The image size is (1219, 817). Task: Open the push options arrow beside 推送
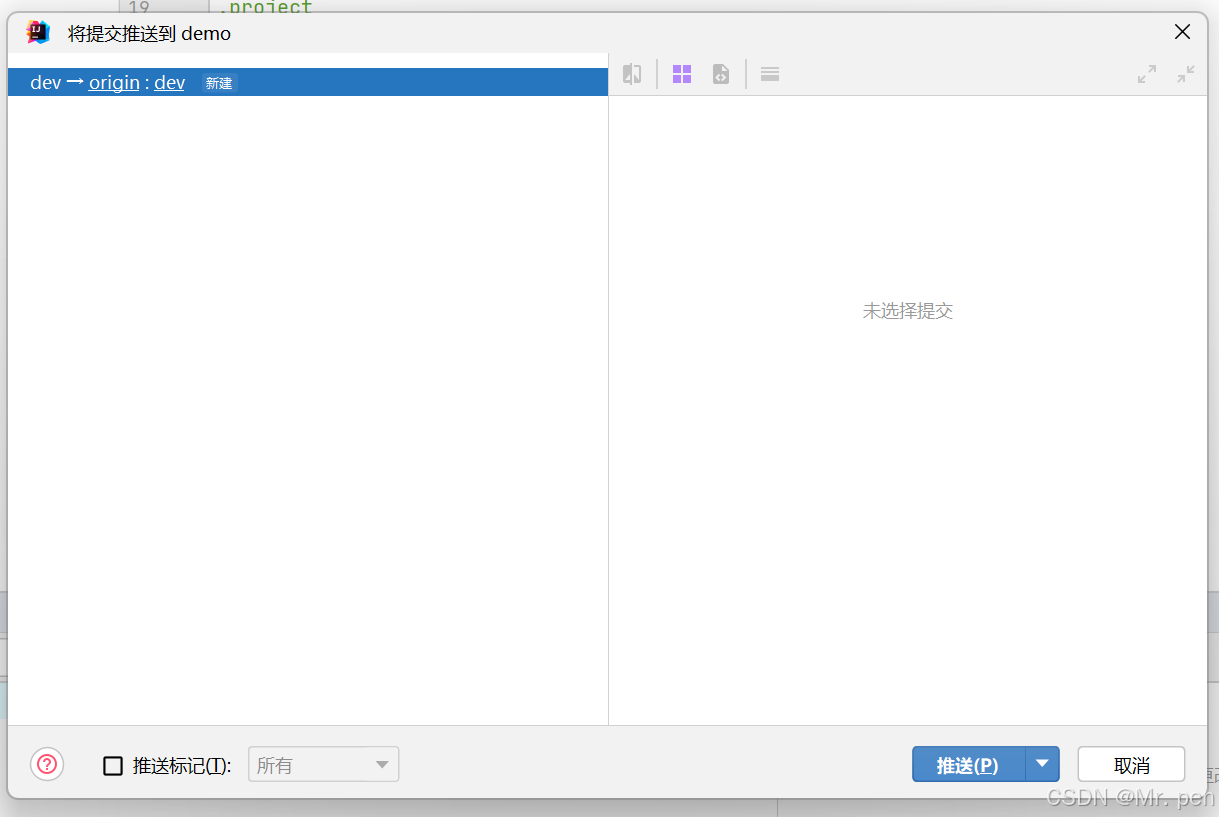coord(1042,764)
